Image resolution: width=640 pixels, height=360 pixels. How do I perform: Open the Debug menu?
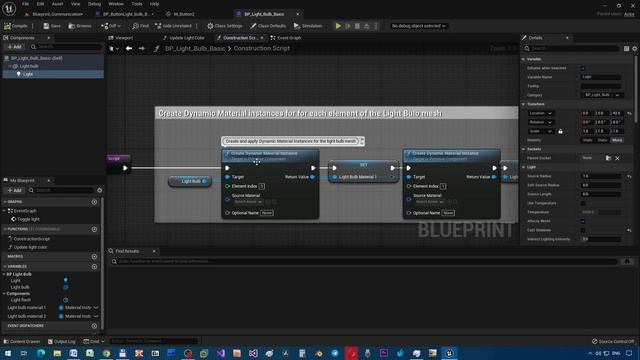tap(94, 4)
